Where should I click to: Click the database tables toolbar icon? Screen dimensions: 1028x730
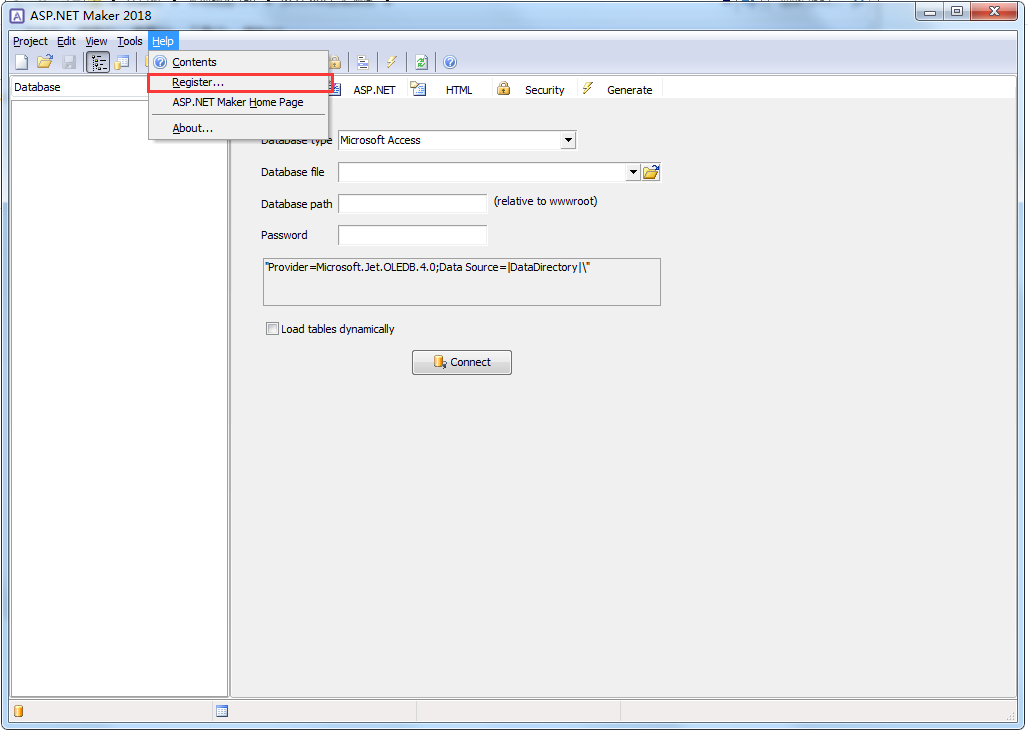click(x=122, y=62)
